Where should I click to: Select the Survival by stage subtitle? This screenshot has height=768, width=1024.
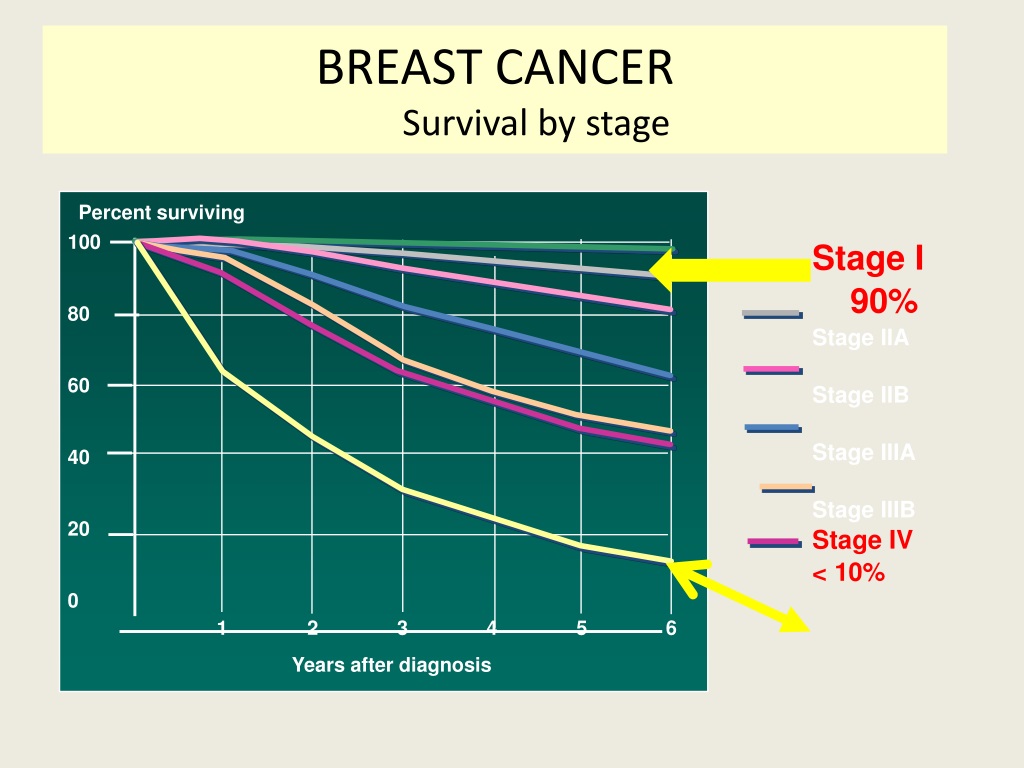point(536,123)
